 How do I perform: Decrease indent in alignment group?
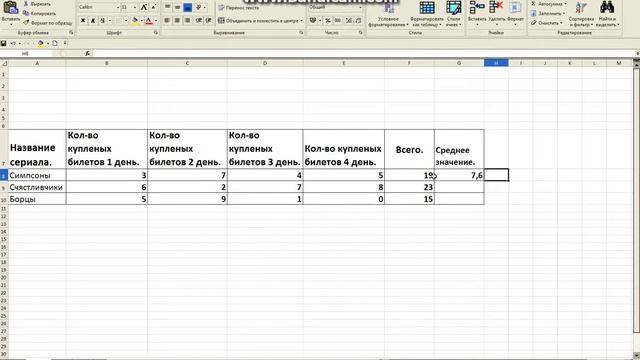[x=199, y=20]
